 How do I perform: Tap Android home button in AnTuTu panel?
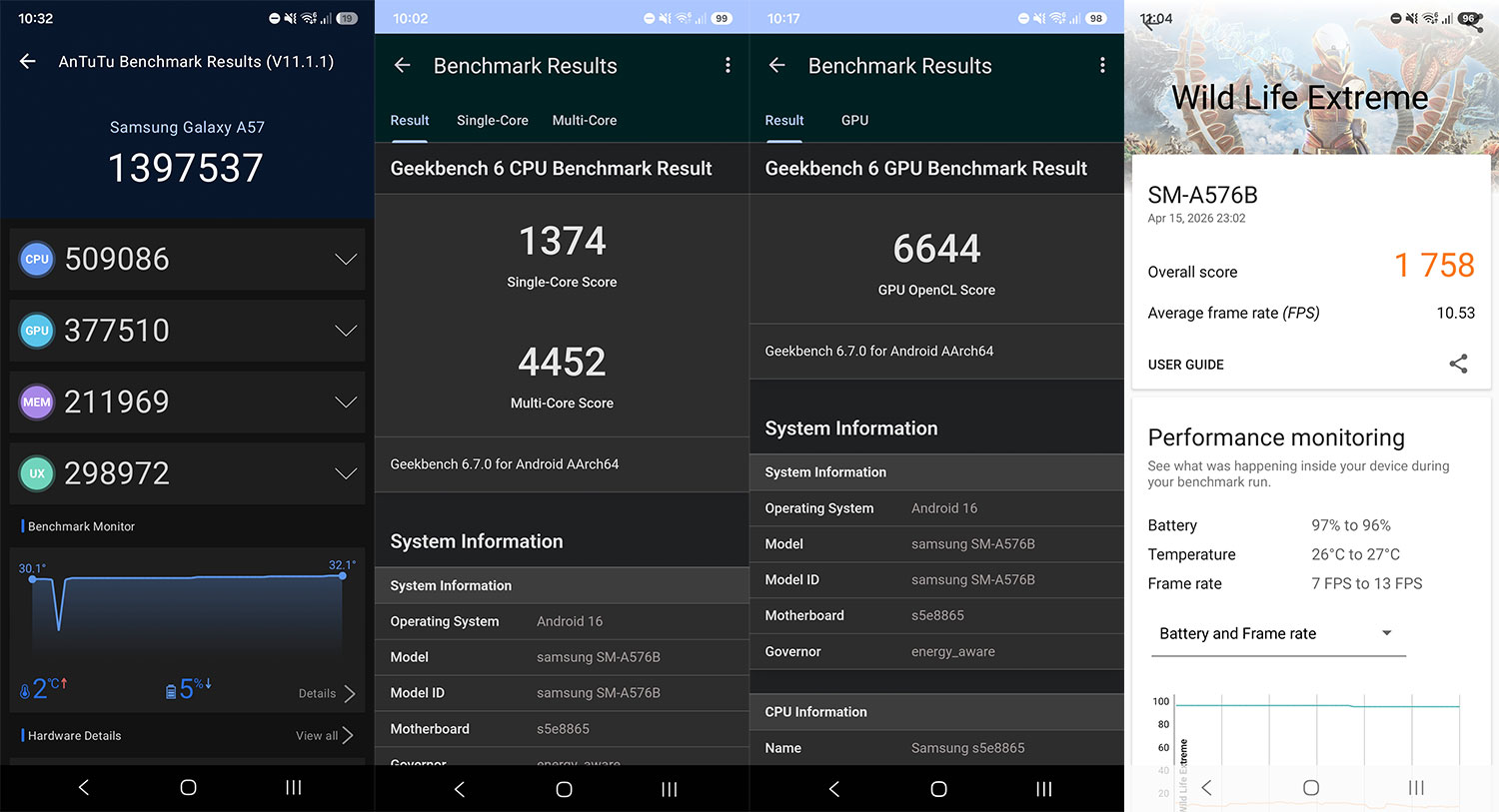(188, 788)
